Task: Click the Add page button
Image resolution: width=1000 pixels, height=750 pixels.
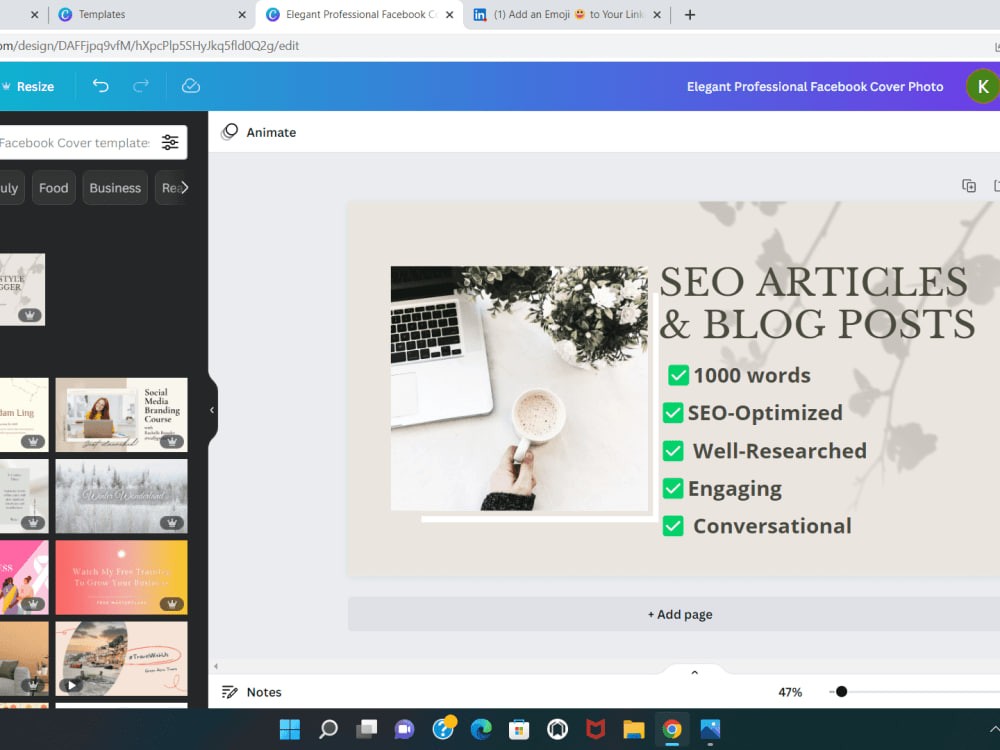Action: (x=679, y=614)
